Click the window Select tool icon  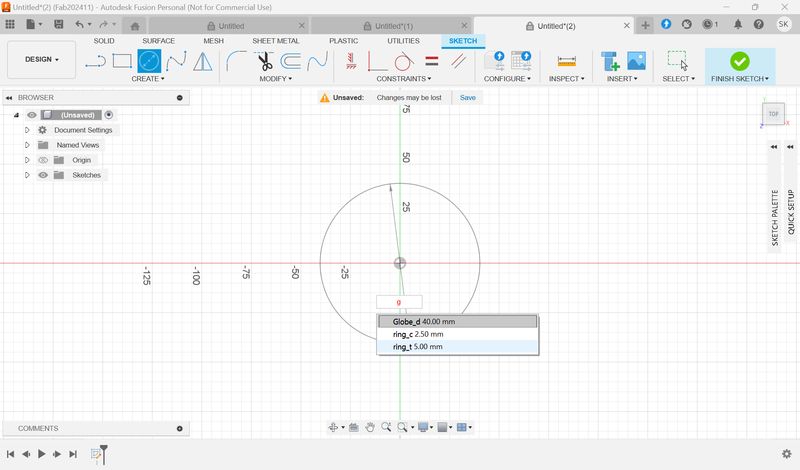point(677,61)
